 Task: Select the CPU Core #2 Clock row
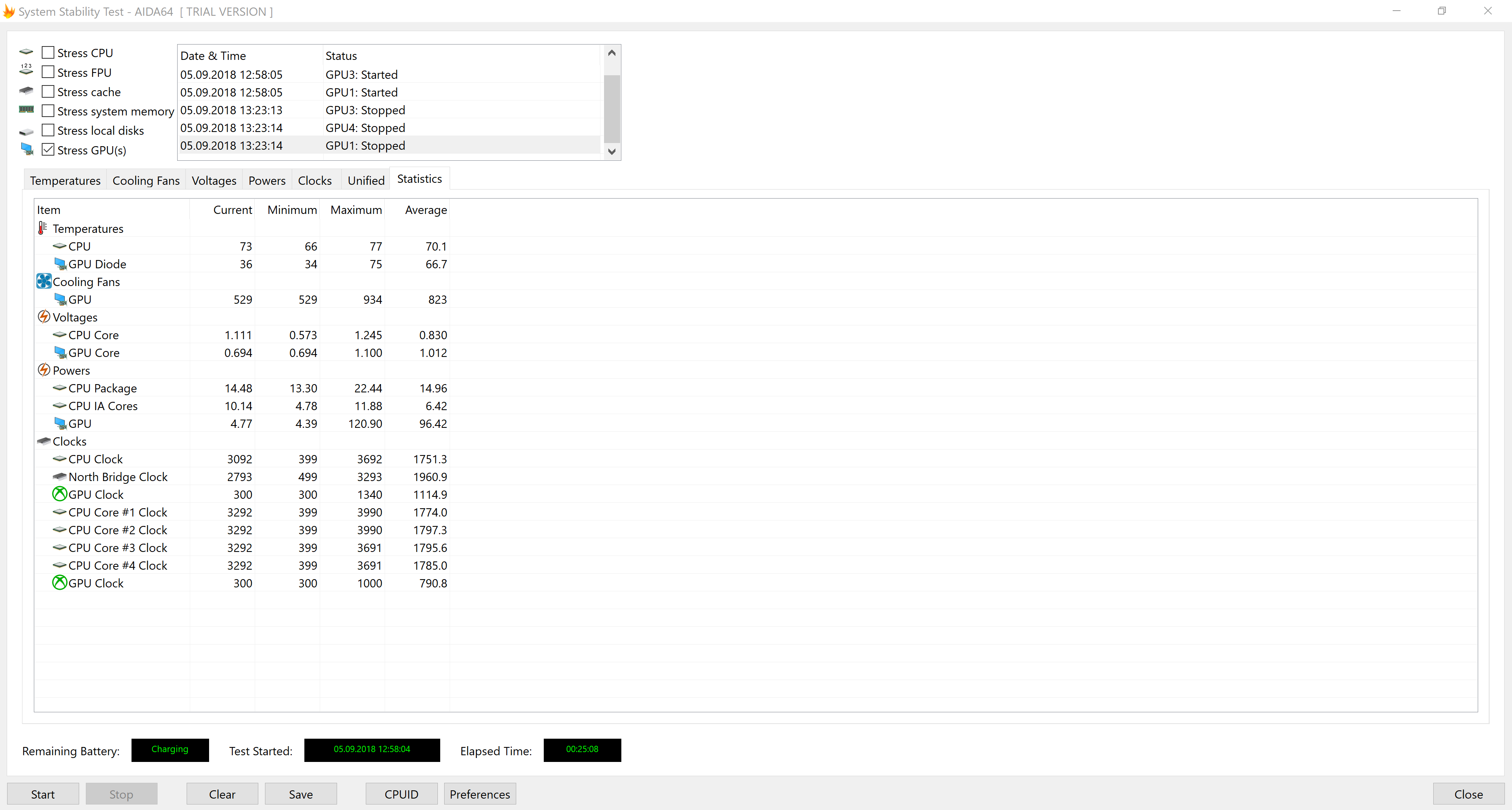coord(242,530)
